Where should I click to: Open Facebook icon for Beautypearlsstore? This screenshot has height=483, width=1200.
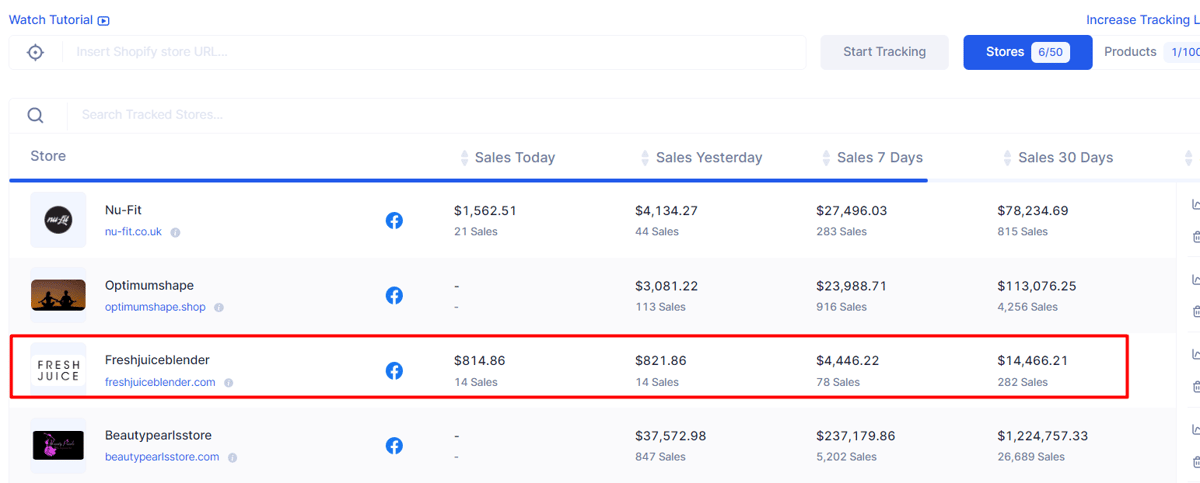click(394, 445)
